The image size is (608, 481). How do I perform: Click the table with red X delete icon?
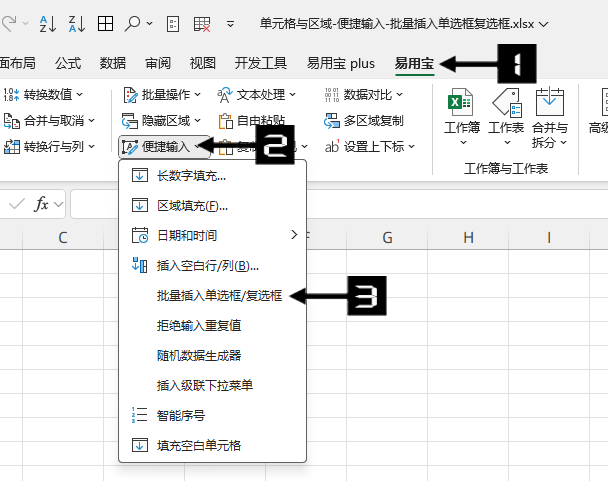tap(202, 24)
